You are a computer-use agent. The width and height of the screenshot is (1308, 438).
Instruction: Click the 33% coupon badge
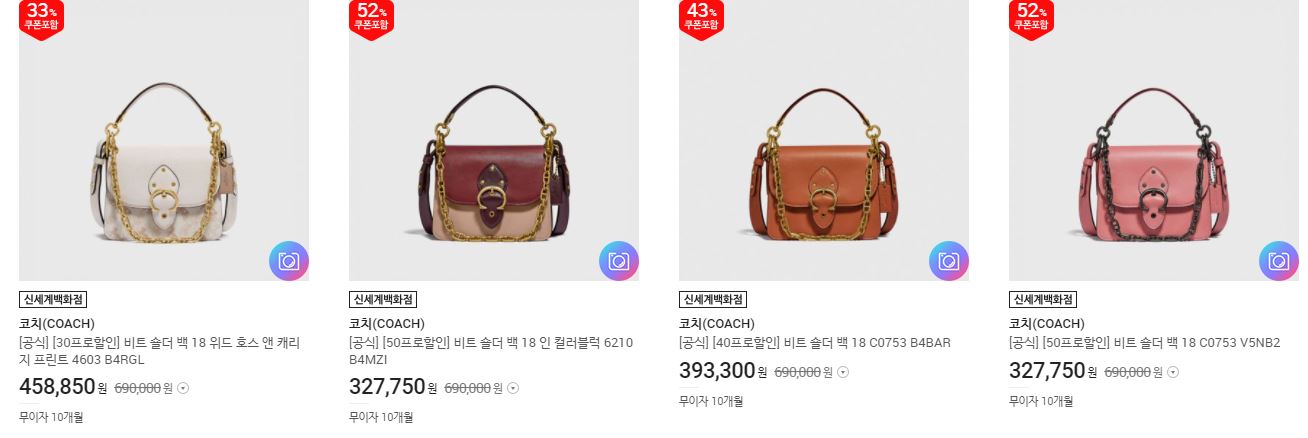click(41, 18)
